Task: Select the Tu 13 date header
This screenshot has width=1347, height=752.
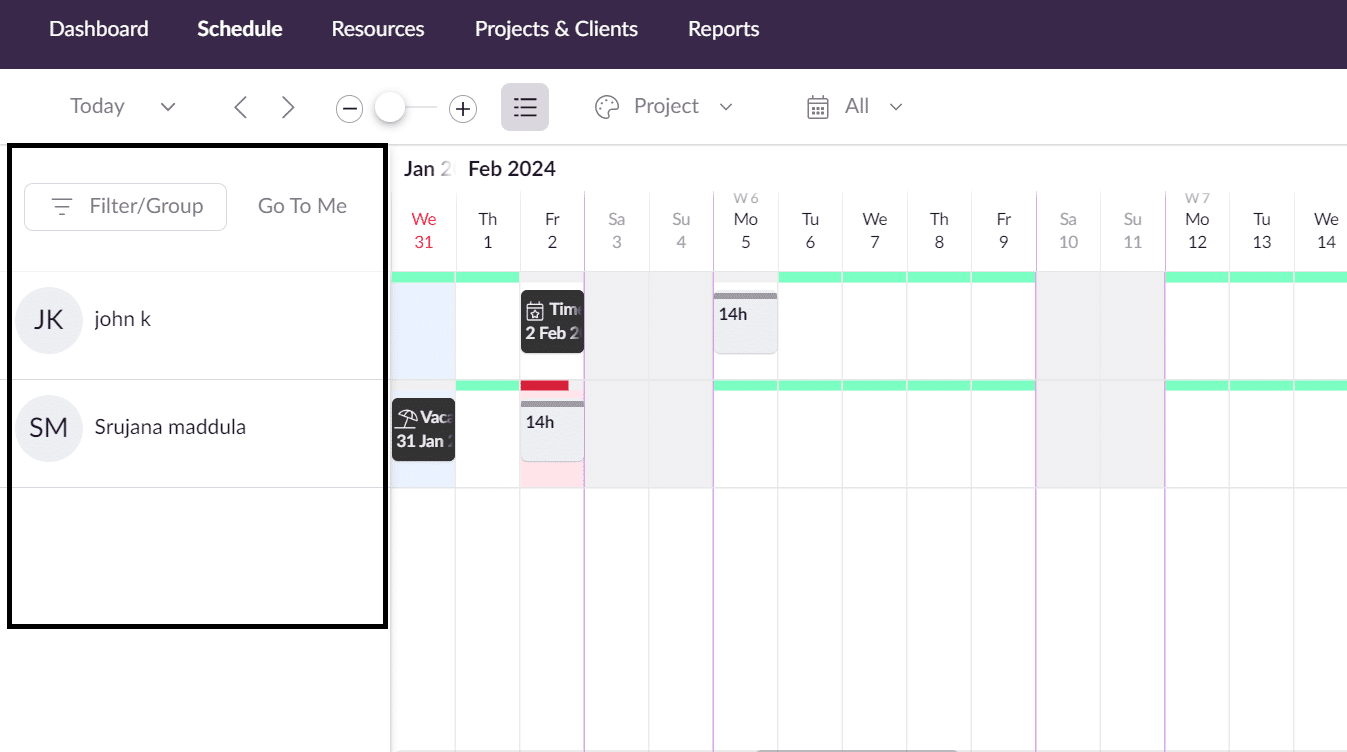Action: tap(1261, 230)
